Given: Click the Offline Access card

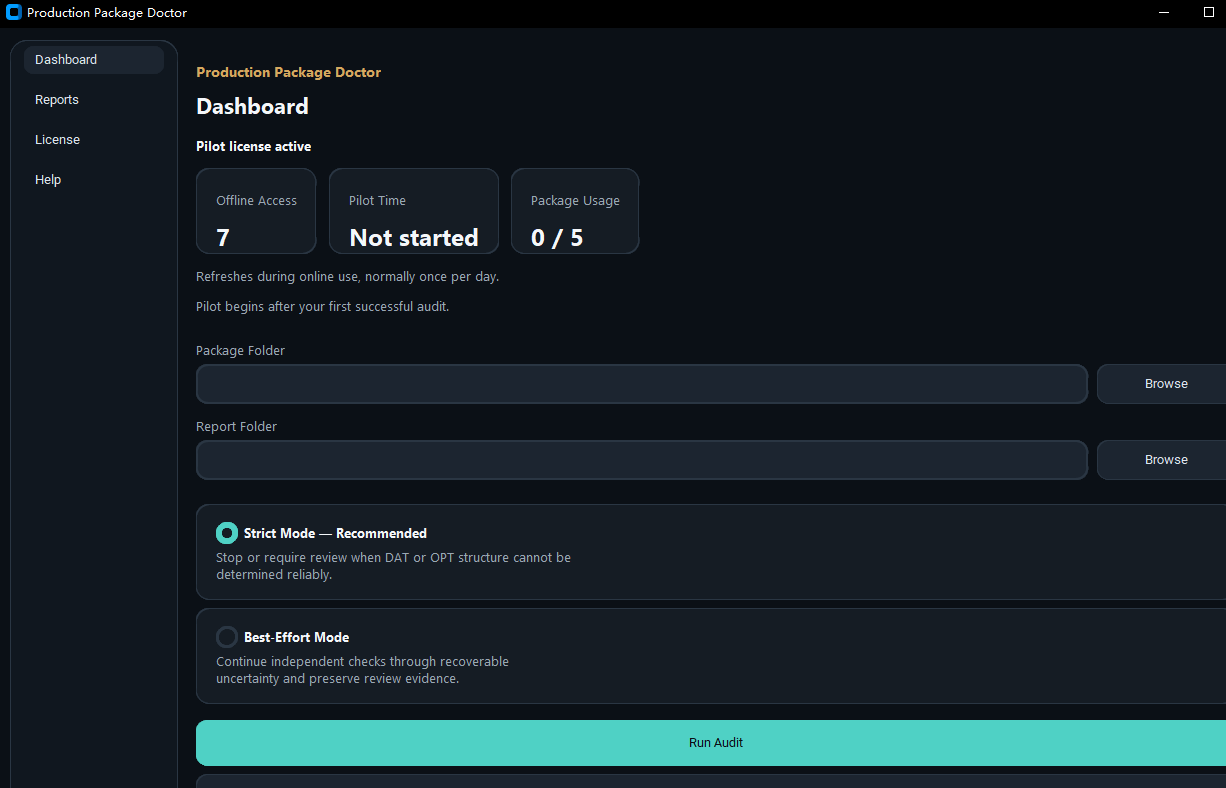Looking at the screenshot, I should (256, 211).
